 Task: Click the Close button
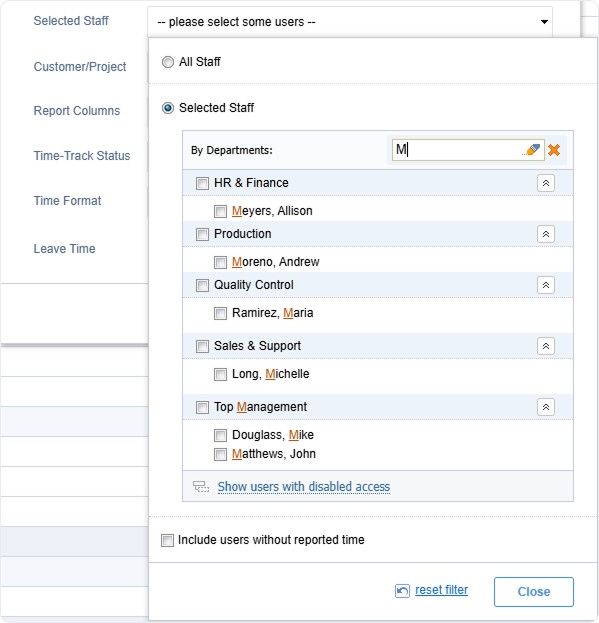534,592
